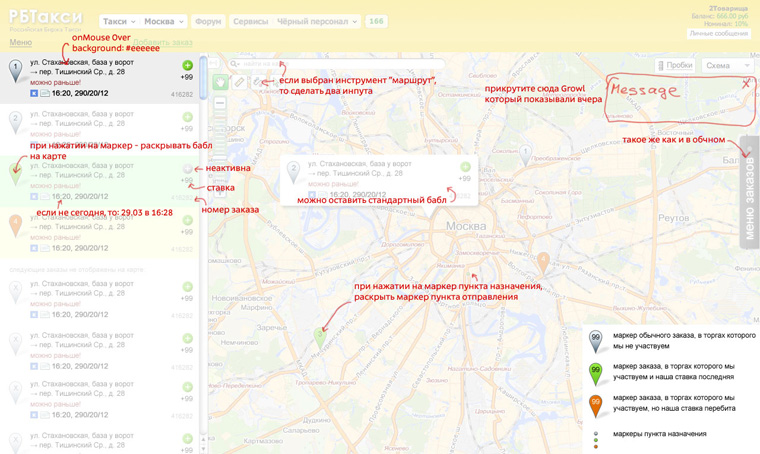Click the map search input field
The height and width of the screenshot is (454, 760).
339,64
